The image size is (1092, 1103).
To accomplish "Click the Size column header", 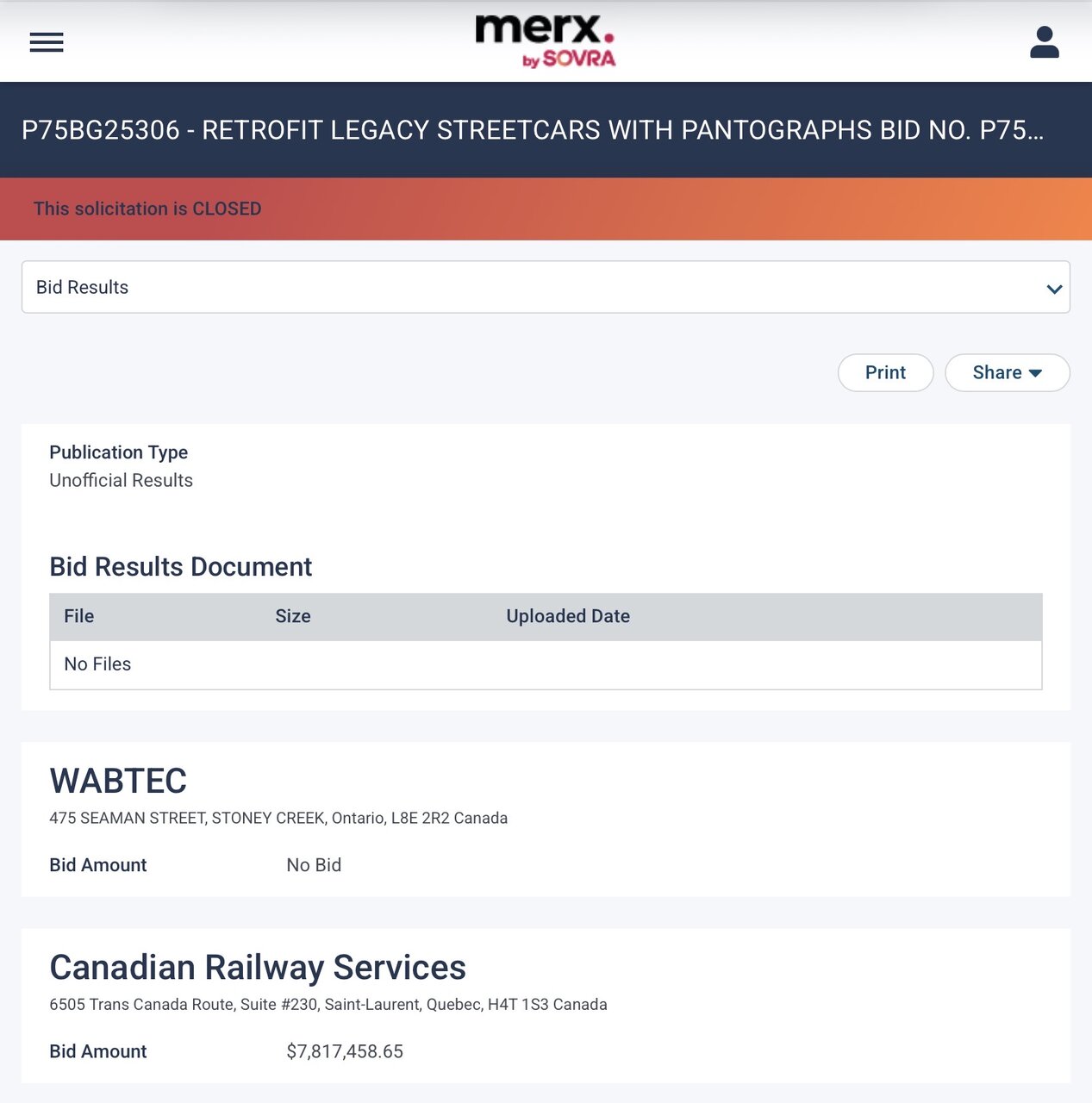I will [x=293, y=616].
